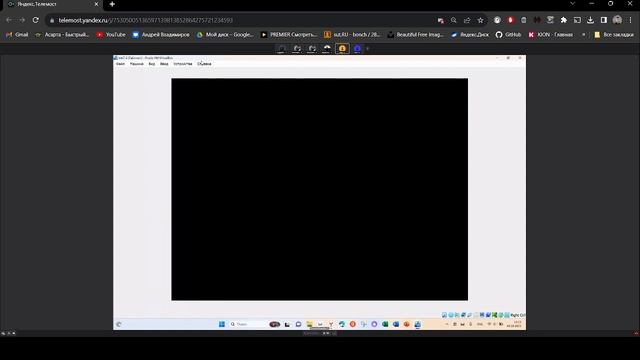This screenshot has height=360, width=640.
Task: Open the Машина menu in VirtualBox
Action: 137,64
